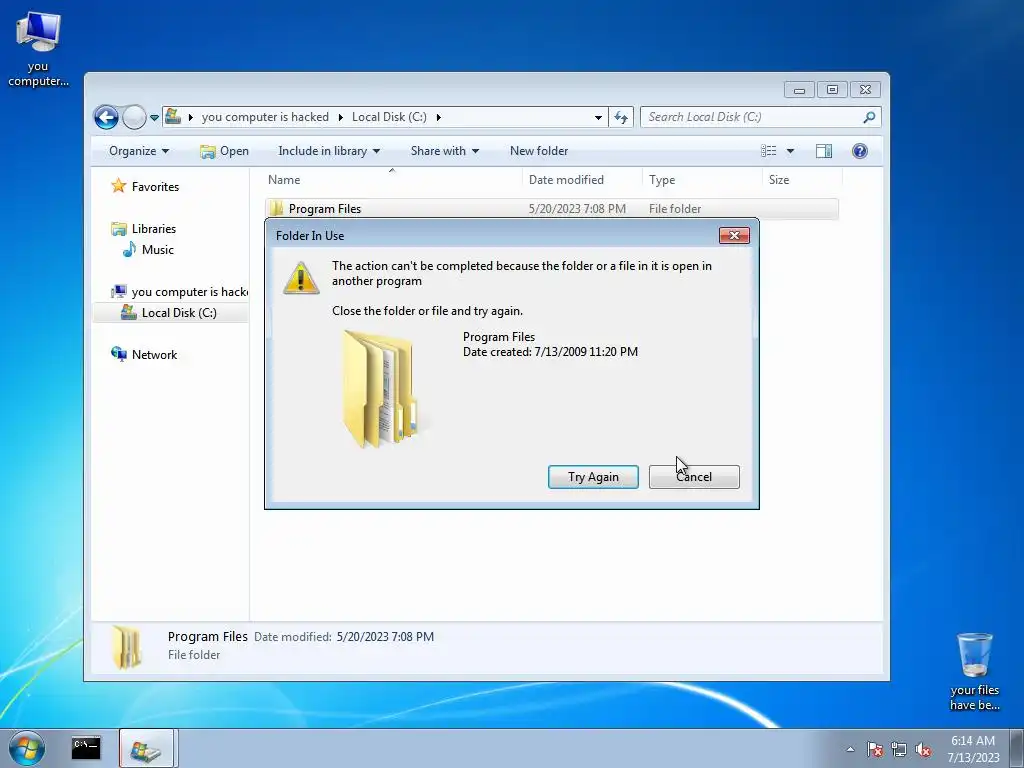
Task: Select 'you computer is hacked' in sidebar
Action: click(x=189, y=292)
